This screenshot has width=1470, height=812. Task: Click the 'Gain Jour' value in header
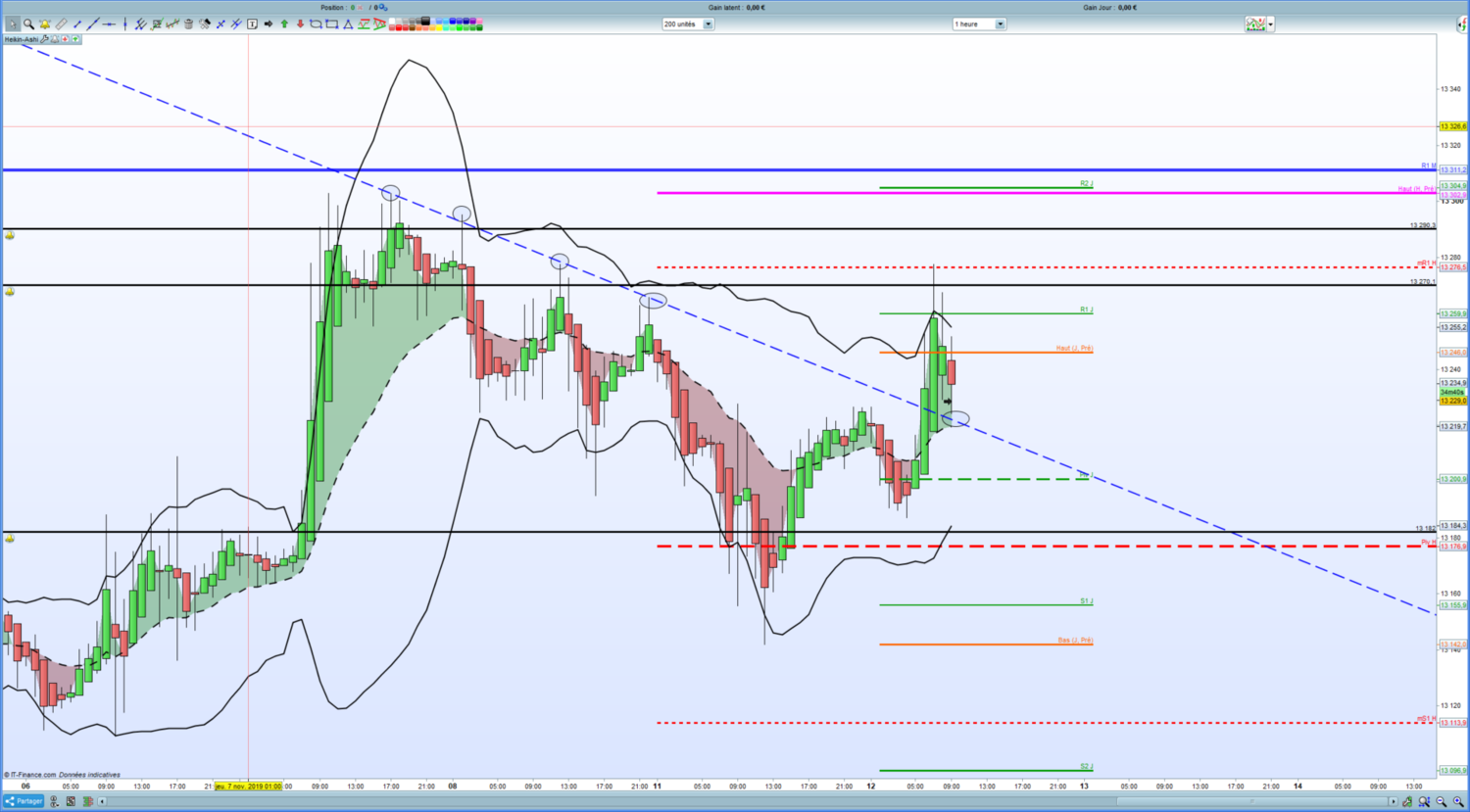[x=1127, y=7]
